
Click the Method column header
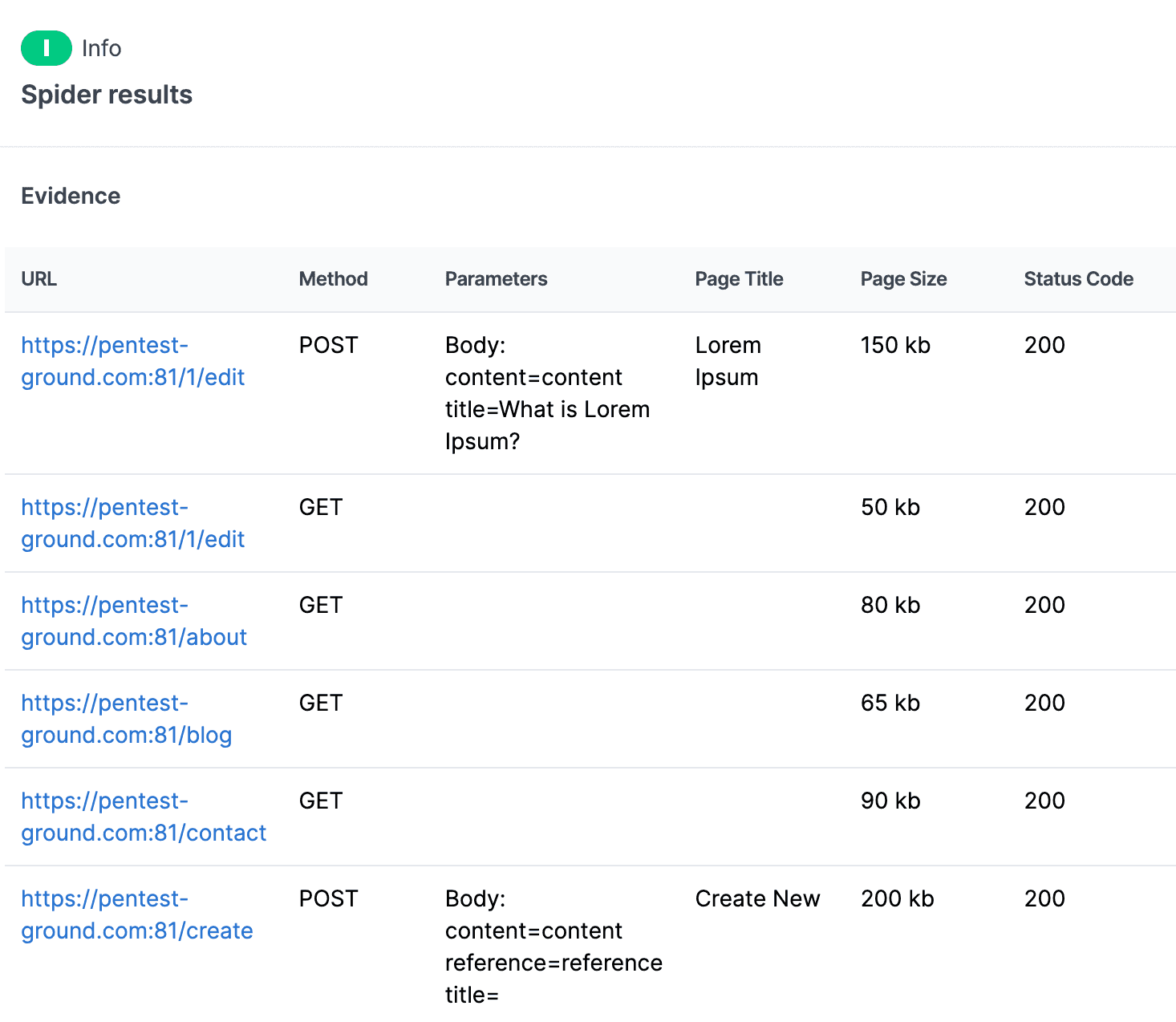pos(333,279)
